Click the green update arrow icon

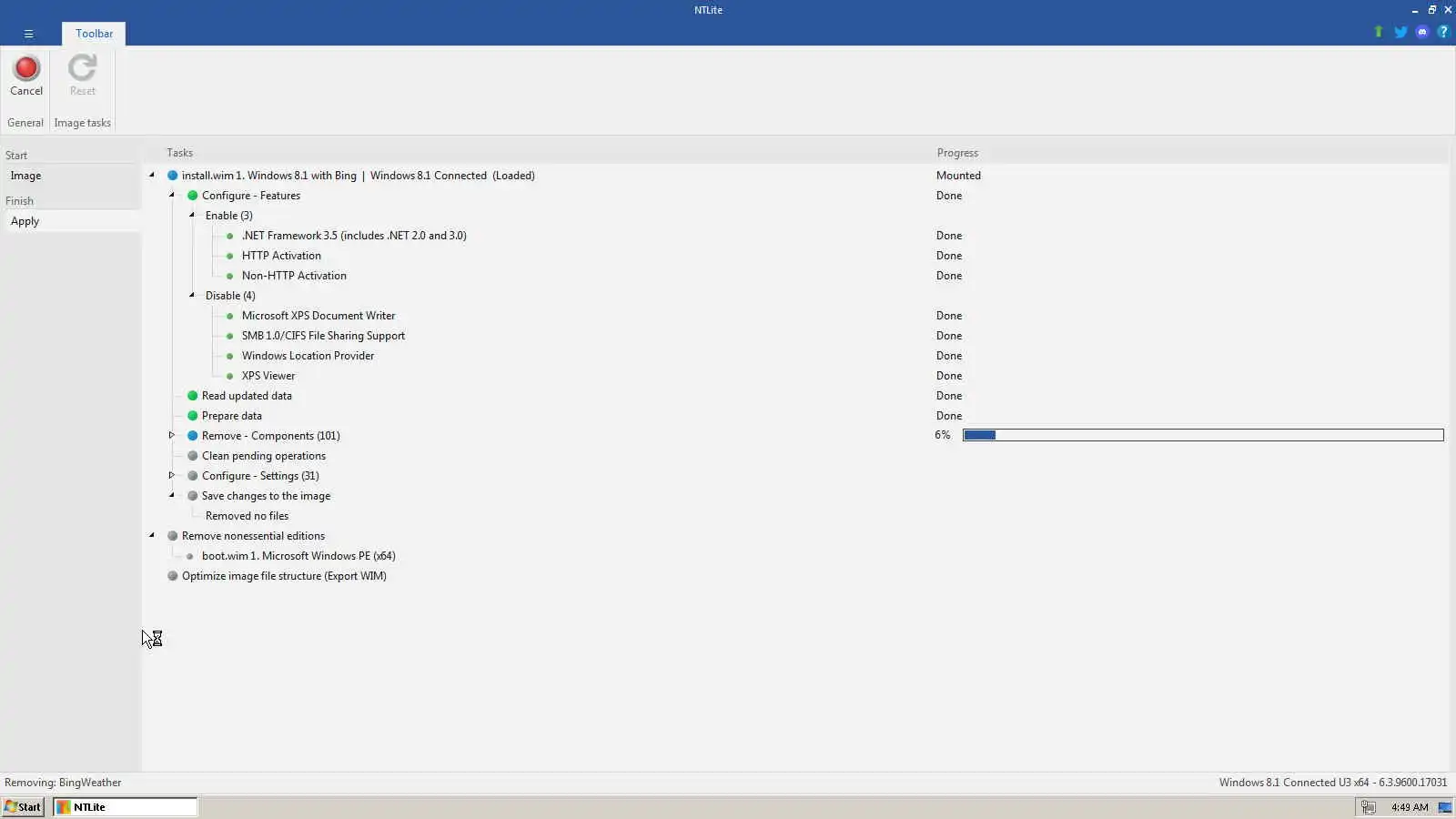[1378, 33]
